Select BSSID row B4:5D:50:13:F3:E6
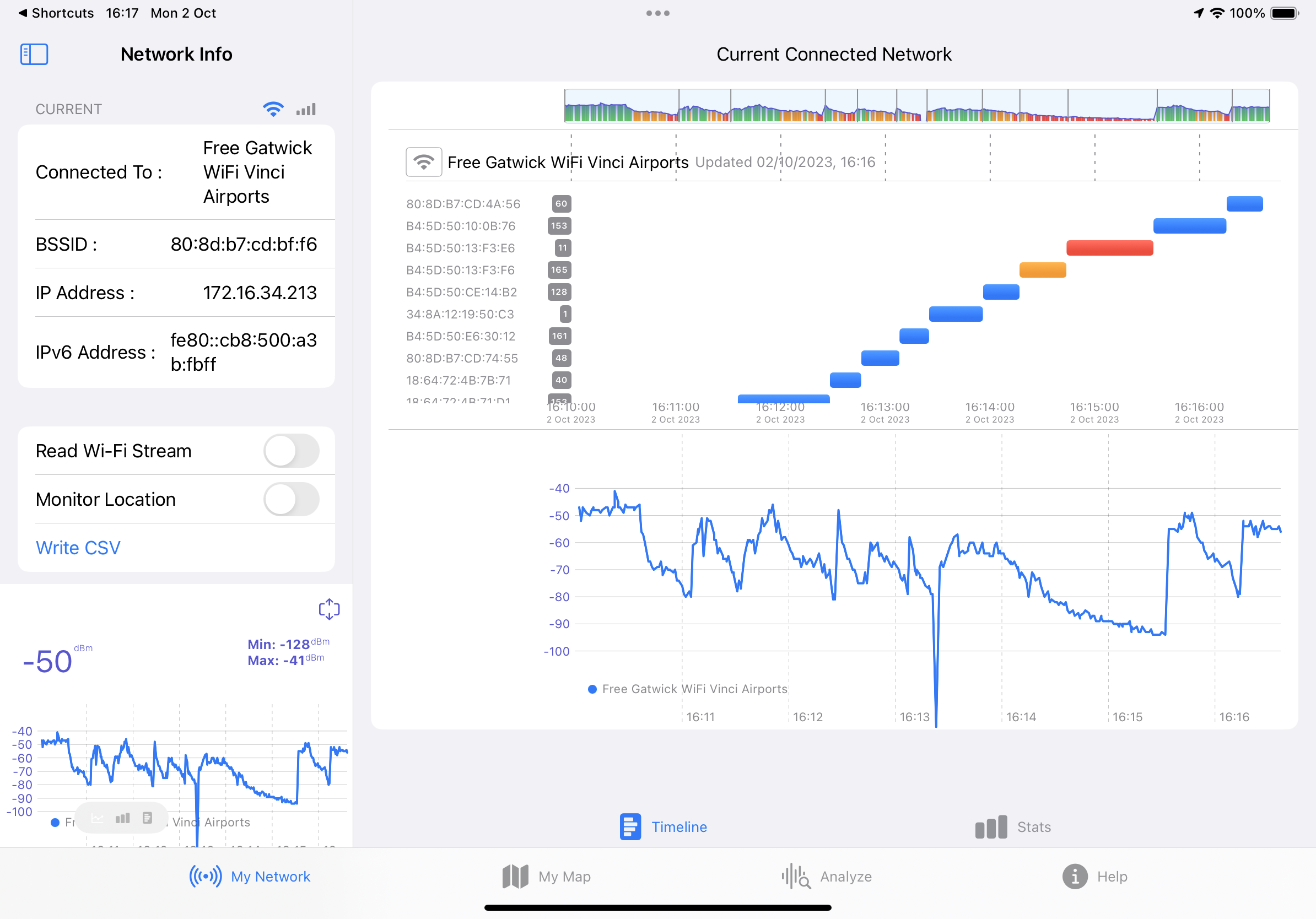The height and width of the screenshot is (919, 1316). (x=460, y=248)
